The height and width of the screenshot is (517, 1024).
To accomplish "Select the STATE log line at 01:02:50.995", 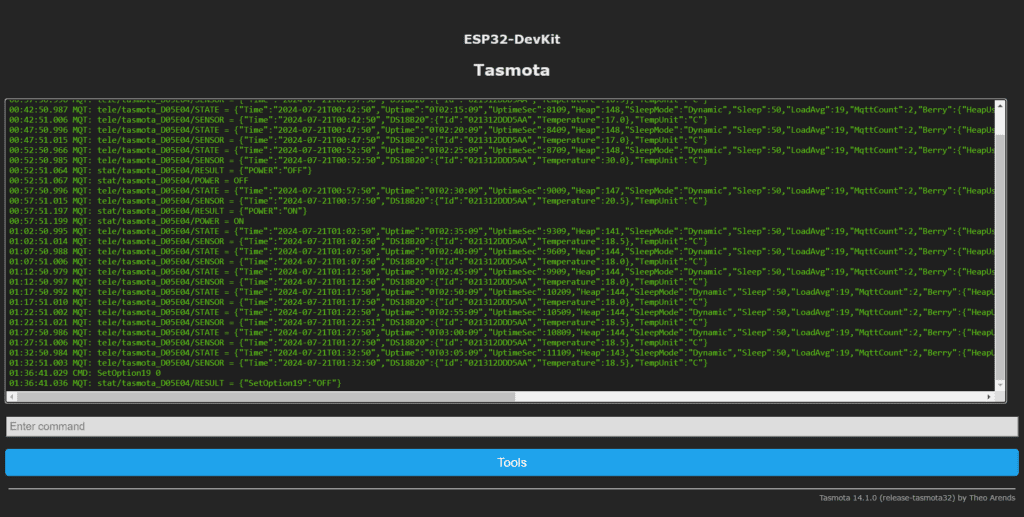I will click(x=502, y=231).
